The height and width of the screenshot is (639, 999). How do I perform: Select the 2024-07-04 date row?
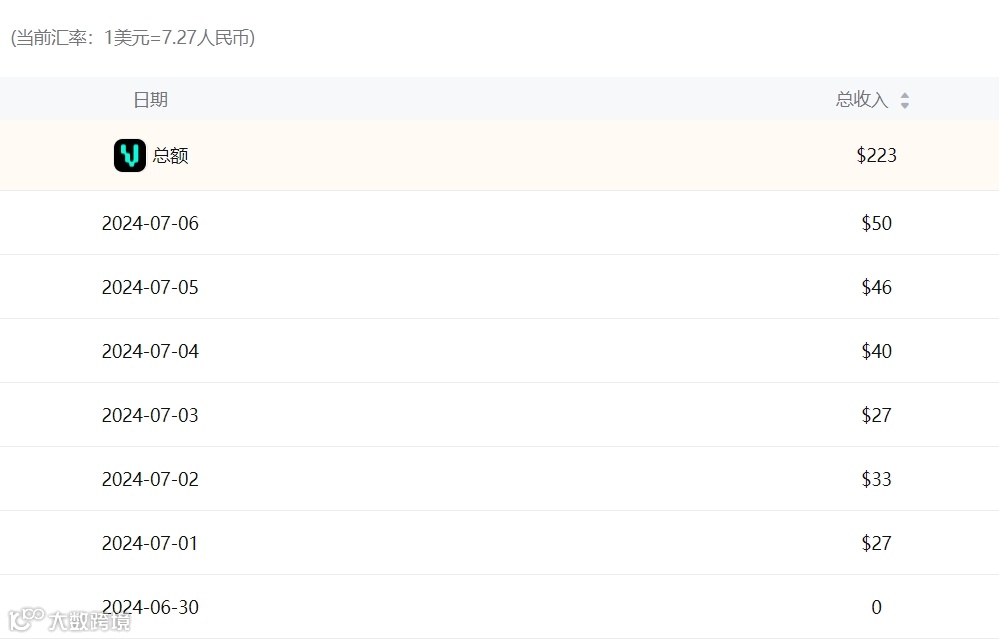click(x=150, y=351)
